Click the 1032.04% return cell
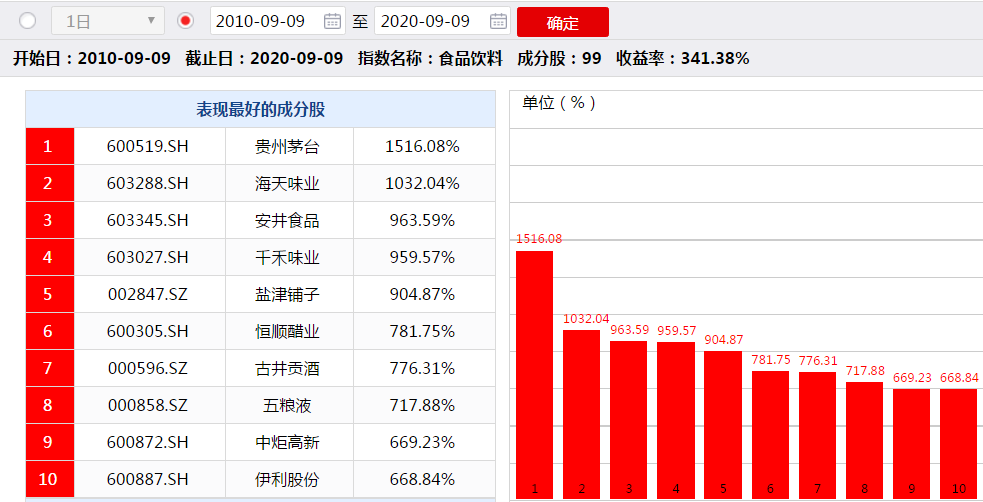Image resolution: width=983 pixels, height=502 pixels. coord(422,183)
